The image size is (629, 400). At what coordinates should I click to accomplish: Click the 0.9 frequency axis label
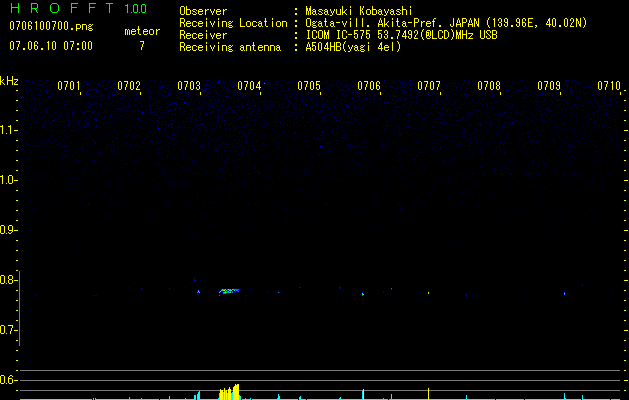click(x=8, y=230)
